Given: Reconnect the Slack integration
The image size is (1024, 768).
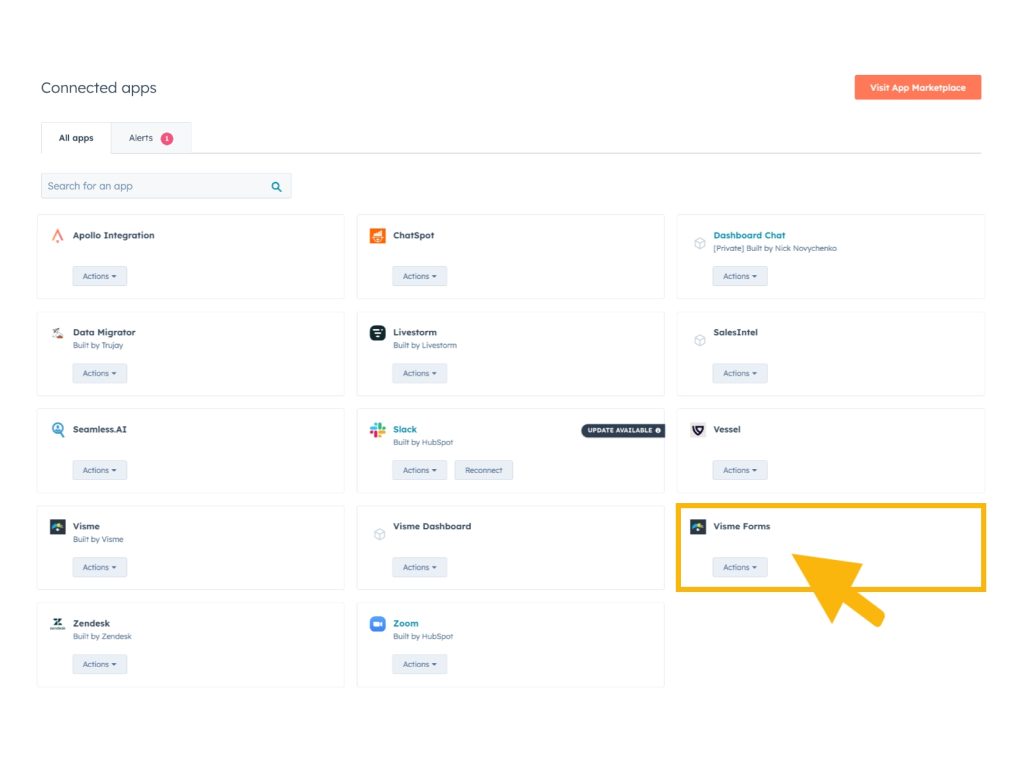Looking at the screenshot, I should click(x=483, y=470).
